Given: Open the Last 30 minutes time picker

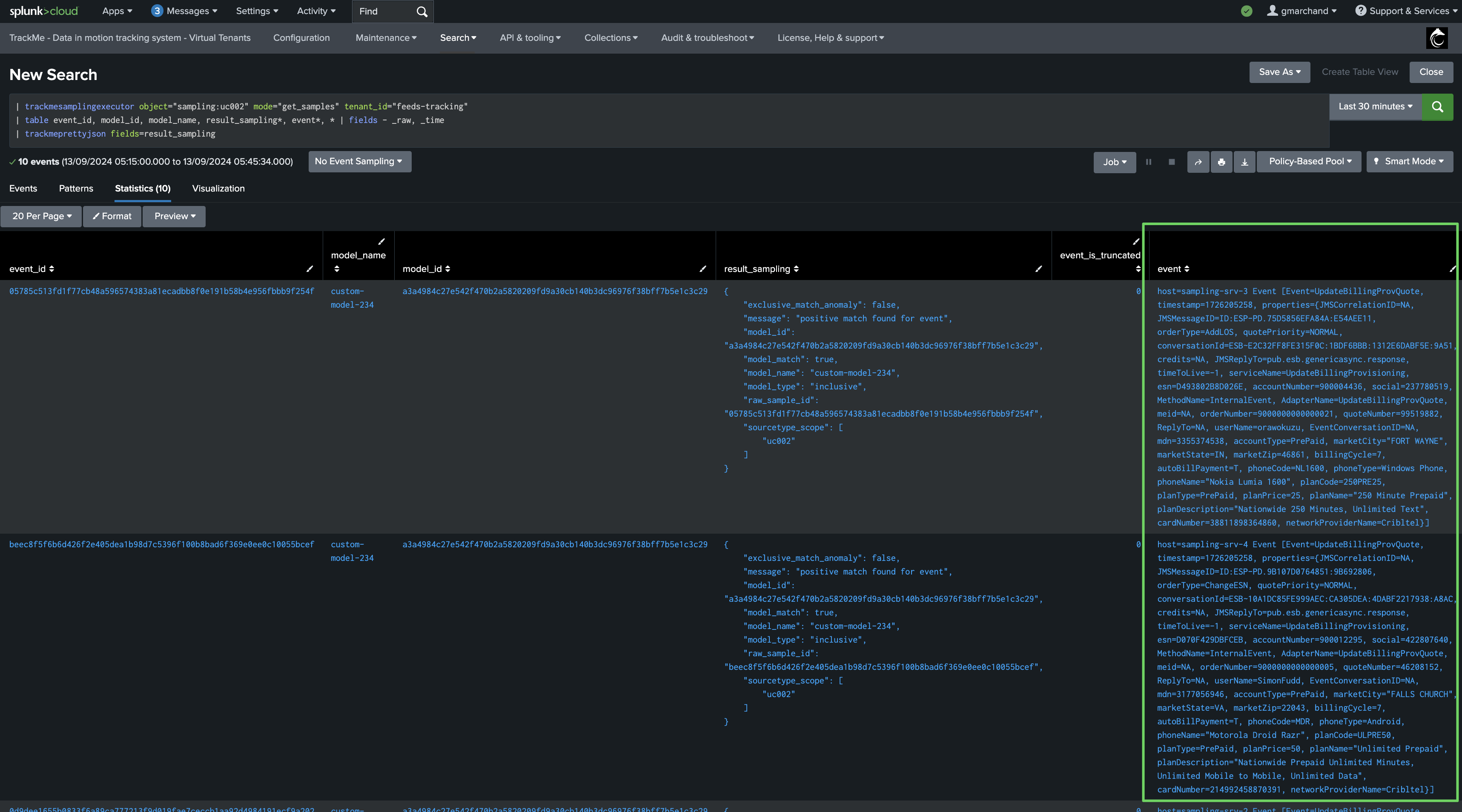Looking at the screenshot, I should 1375,107.
